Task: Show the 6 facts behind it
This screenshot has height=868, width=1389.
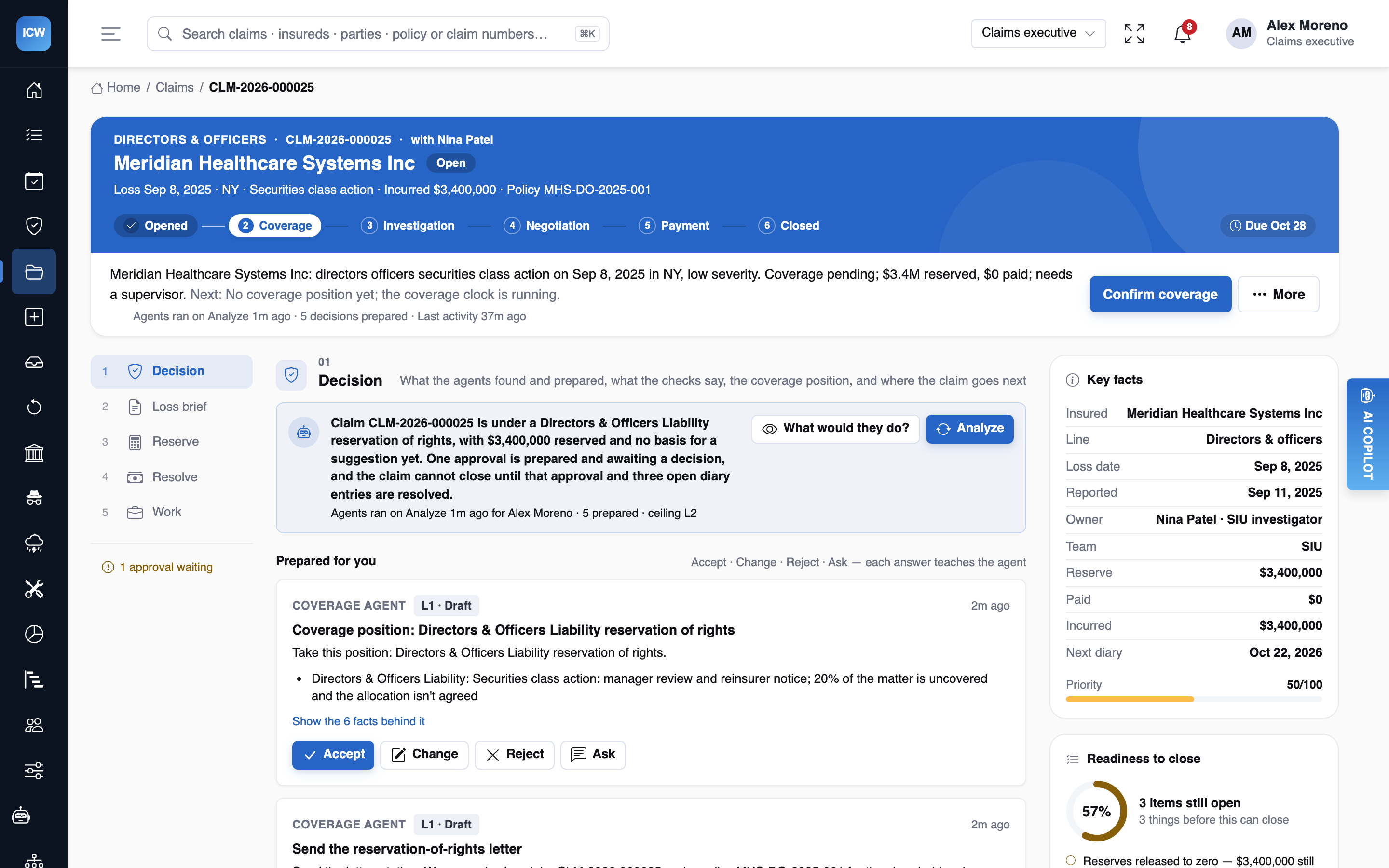Action: [358, 721]
